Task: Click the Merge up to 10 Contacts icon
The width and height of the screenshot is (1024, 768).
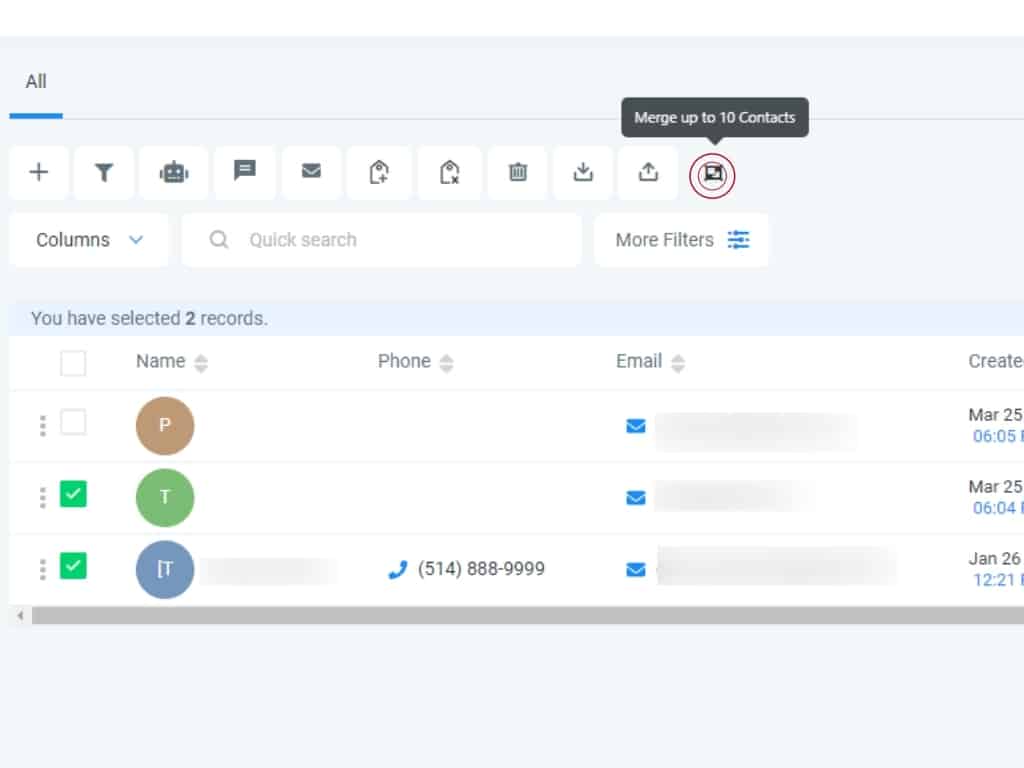Action: [x=712, y=174]
